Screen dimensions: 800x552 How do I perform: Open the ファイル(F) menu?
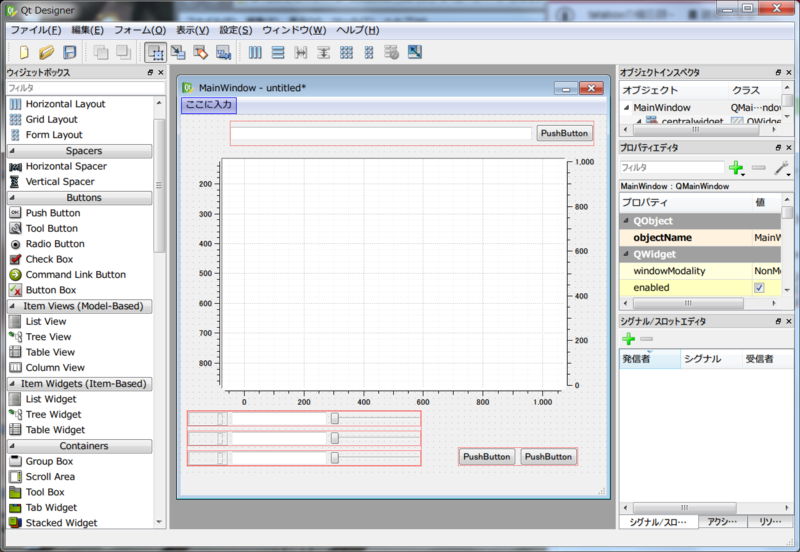(36, 30)
